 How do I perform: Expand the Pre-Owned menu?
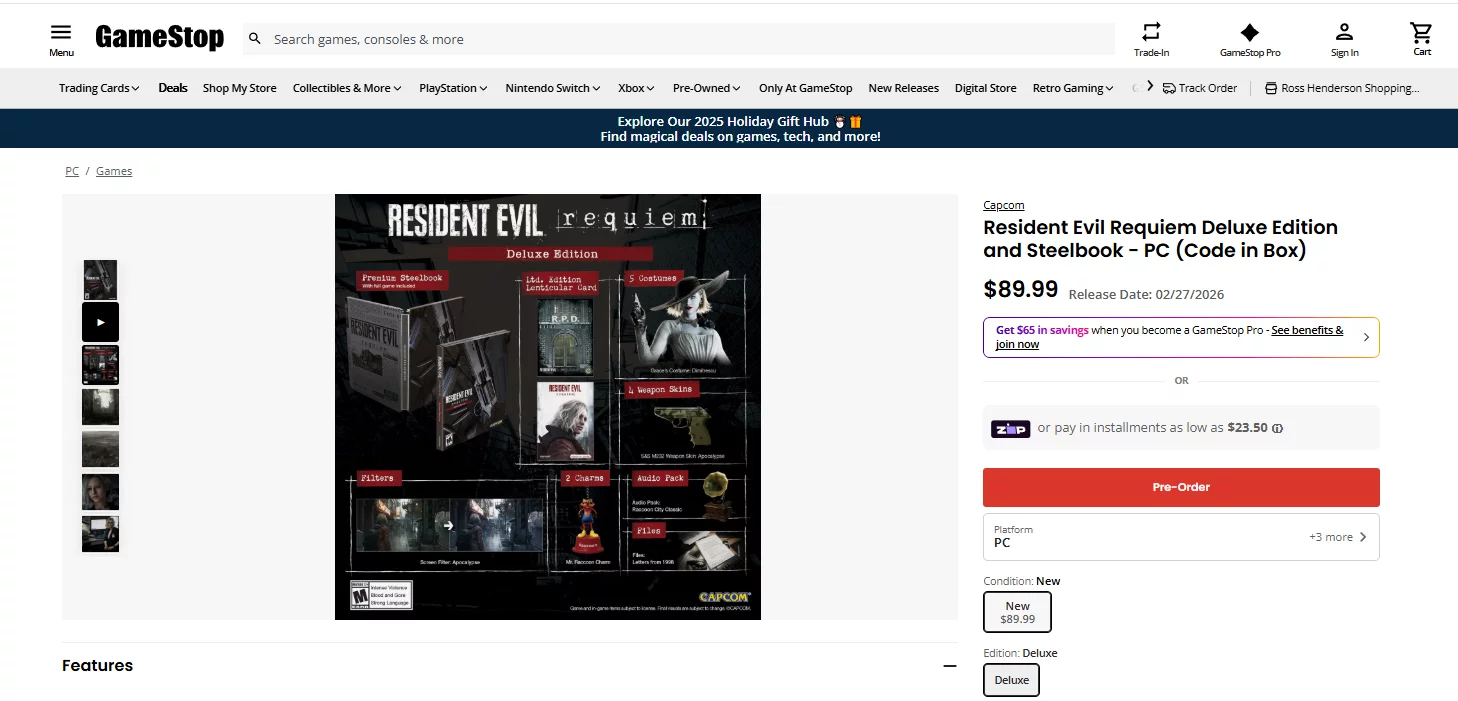coord(707,88)
